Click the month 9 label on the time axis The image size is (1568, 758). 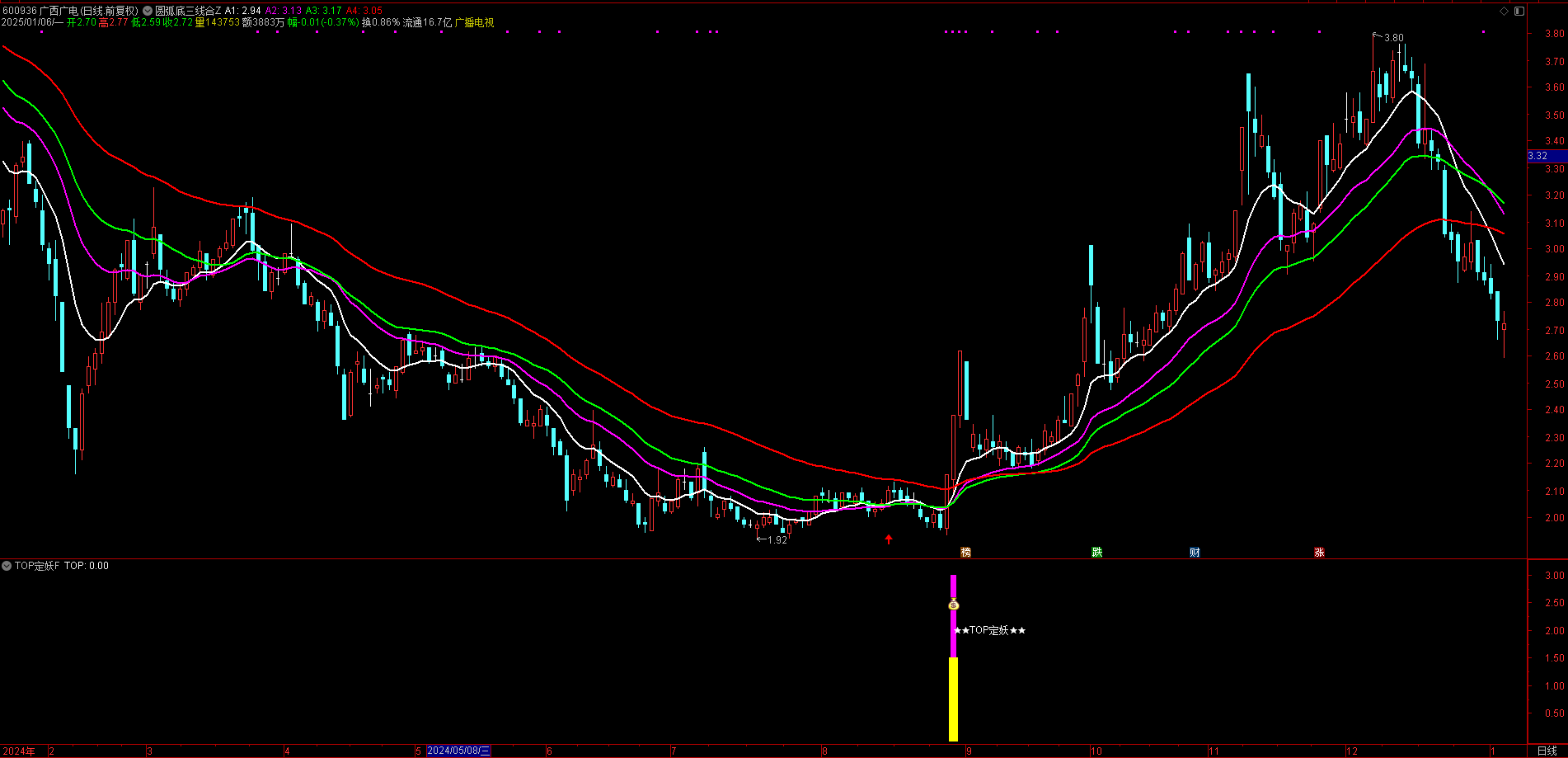pos(969,751)
